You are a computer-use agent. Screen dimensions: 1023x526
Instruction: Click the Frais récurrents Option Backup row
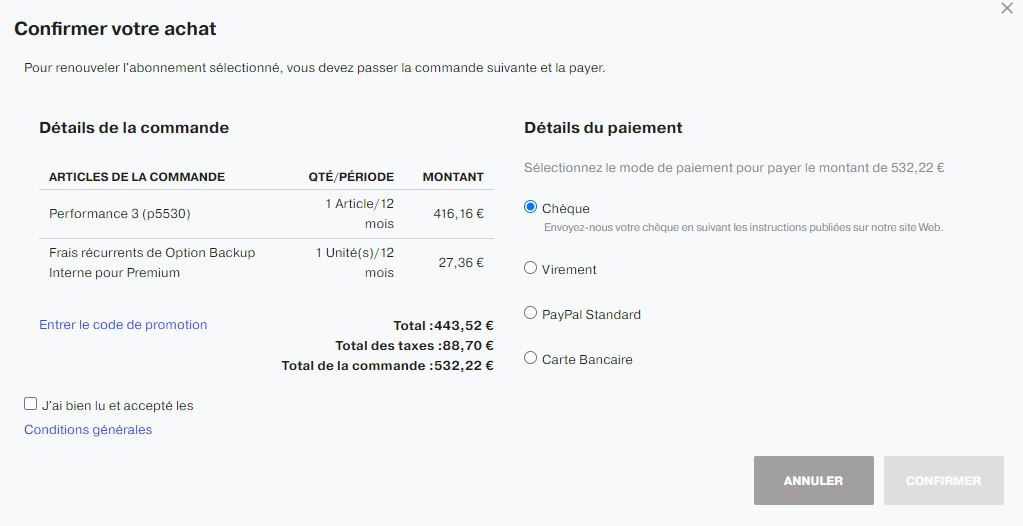(266, 262)
